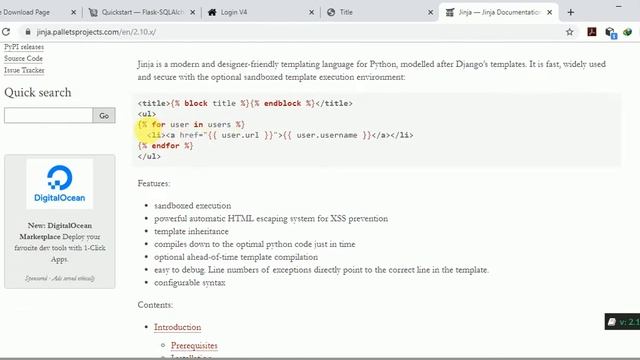Reload the page with the refresh icon
This screenshot has height=360, width=640.
(x=6, y=32)
